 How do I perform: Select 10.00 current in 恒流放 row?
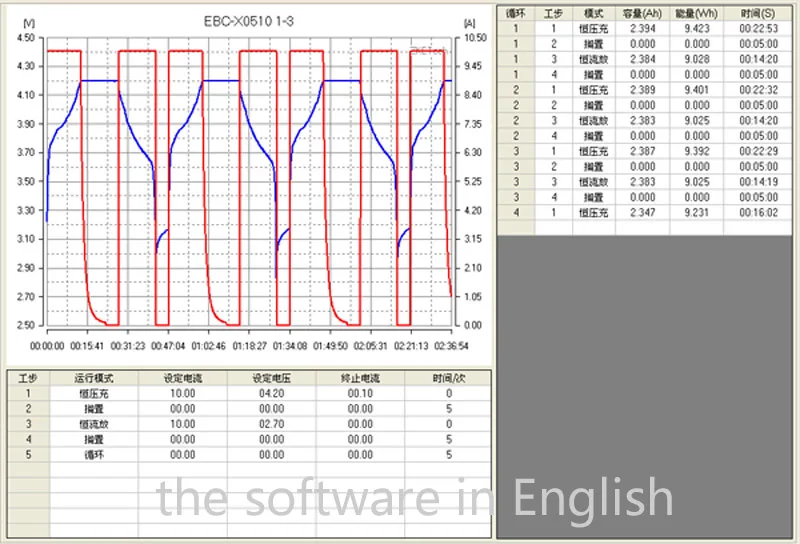(183, 424)
